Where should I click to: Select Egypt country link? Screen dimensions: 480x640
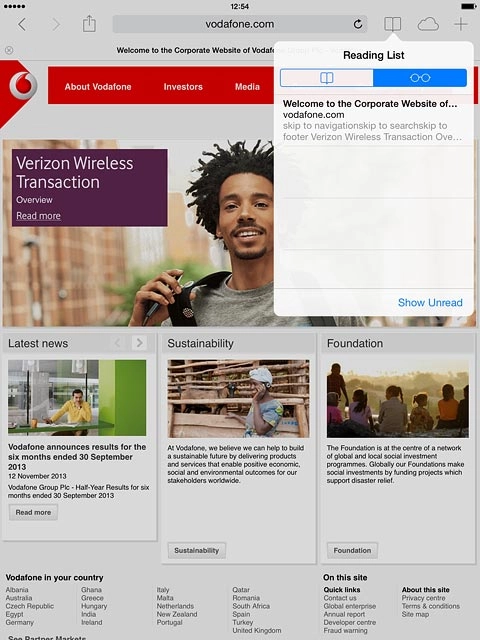[15, 614]
